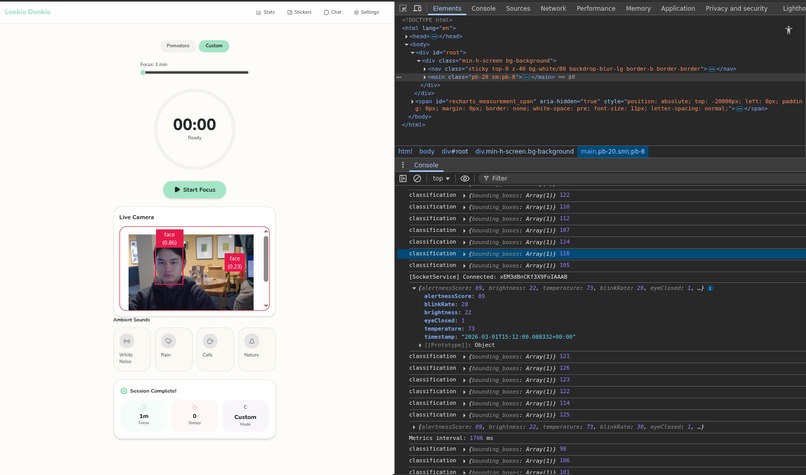Select div.min-h-screen.bg-background breadcrumb

(x=524, y=151)
